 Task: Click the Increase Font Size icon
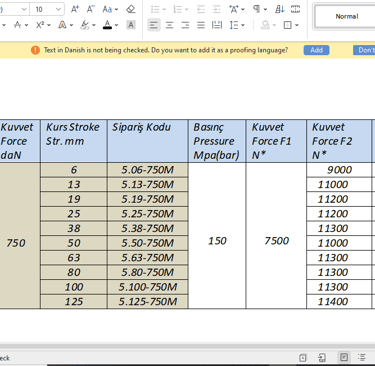click(x=75, y=9)
